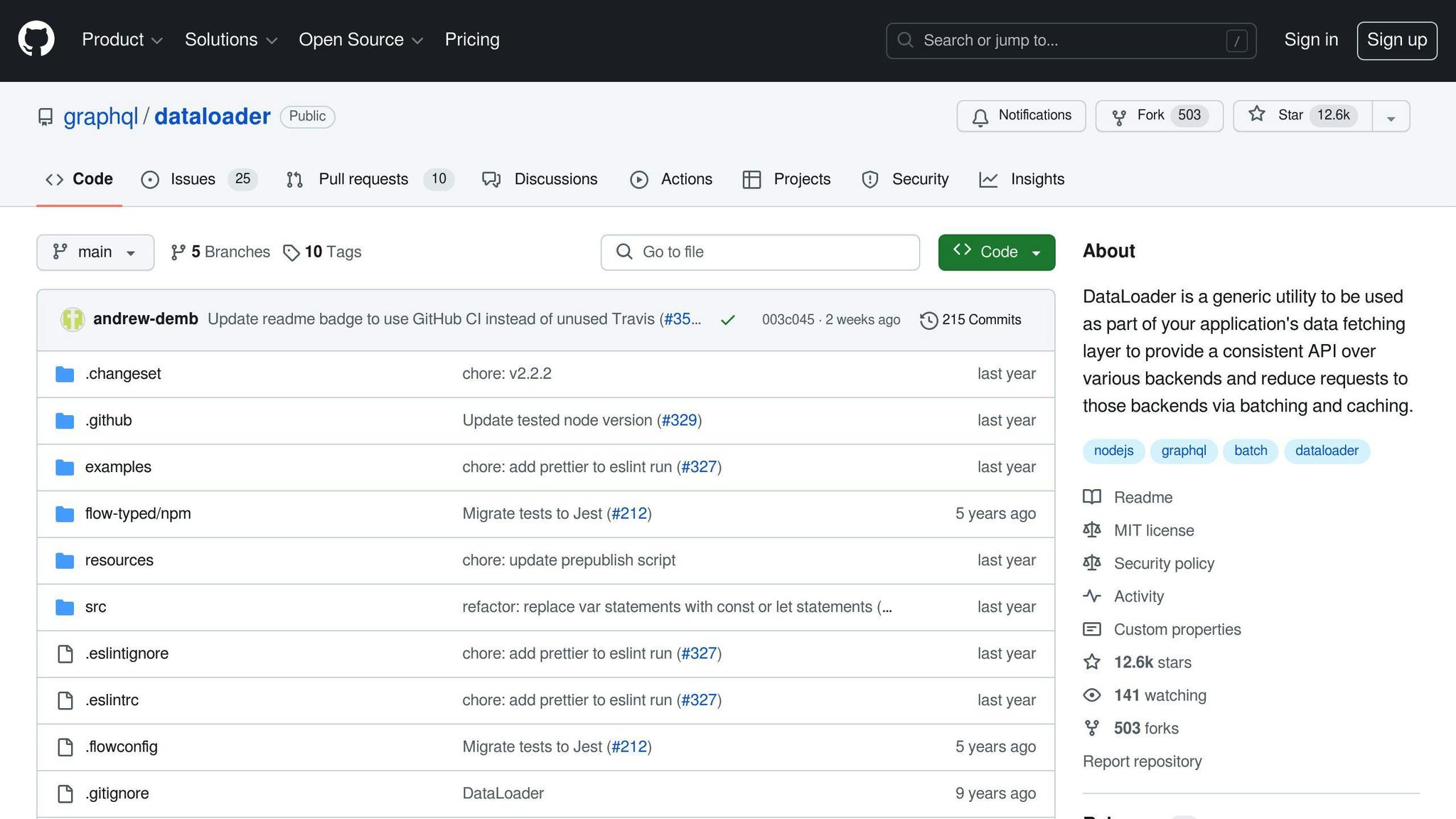Screen dimensions: 1456x819
Task: Expand the green Code dropdown
Action: (996, 252)
